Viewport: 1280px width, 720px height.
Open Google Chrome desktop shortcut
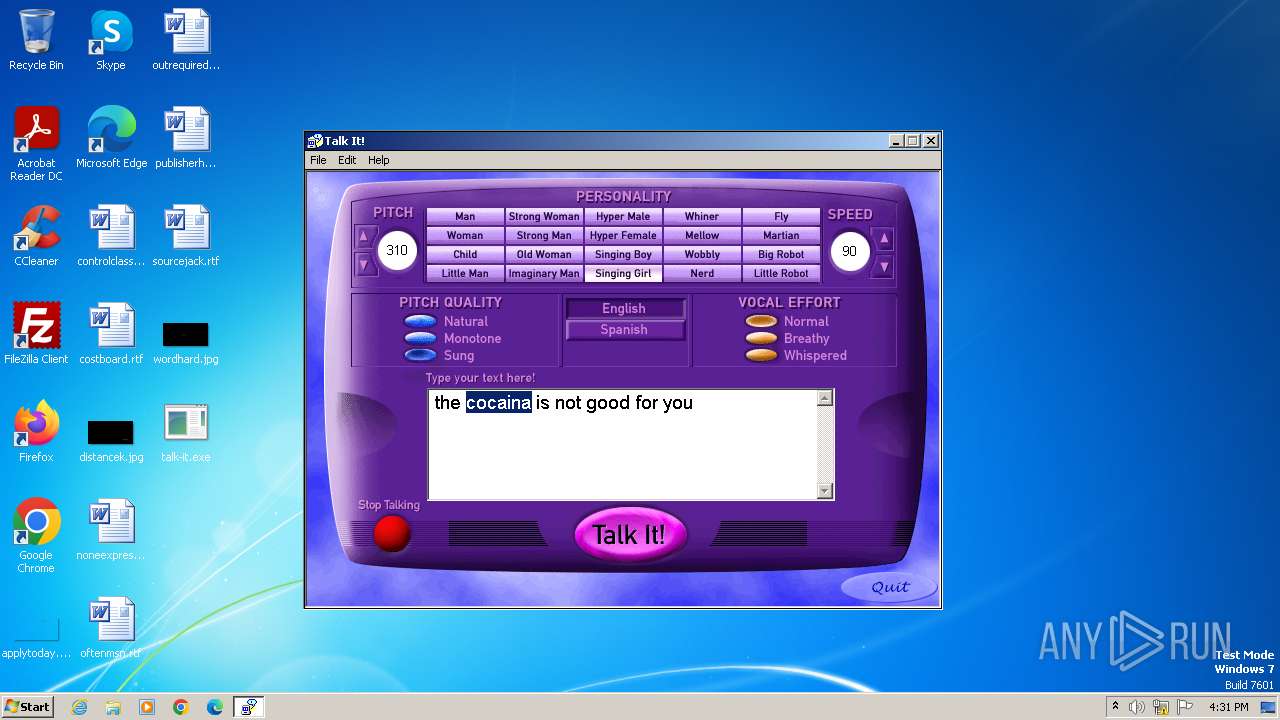tap(36, 536)
